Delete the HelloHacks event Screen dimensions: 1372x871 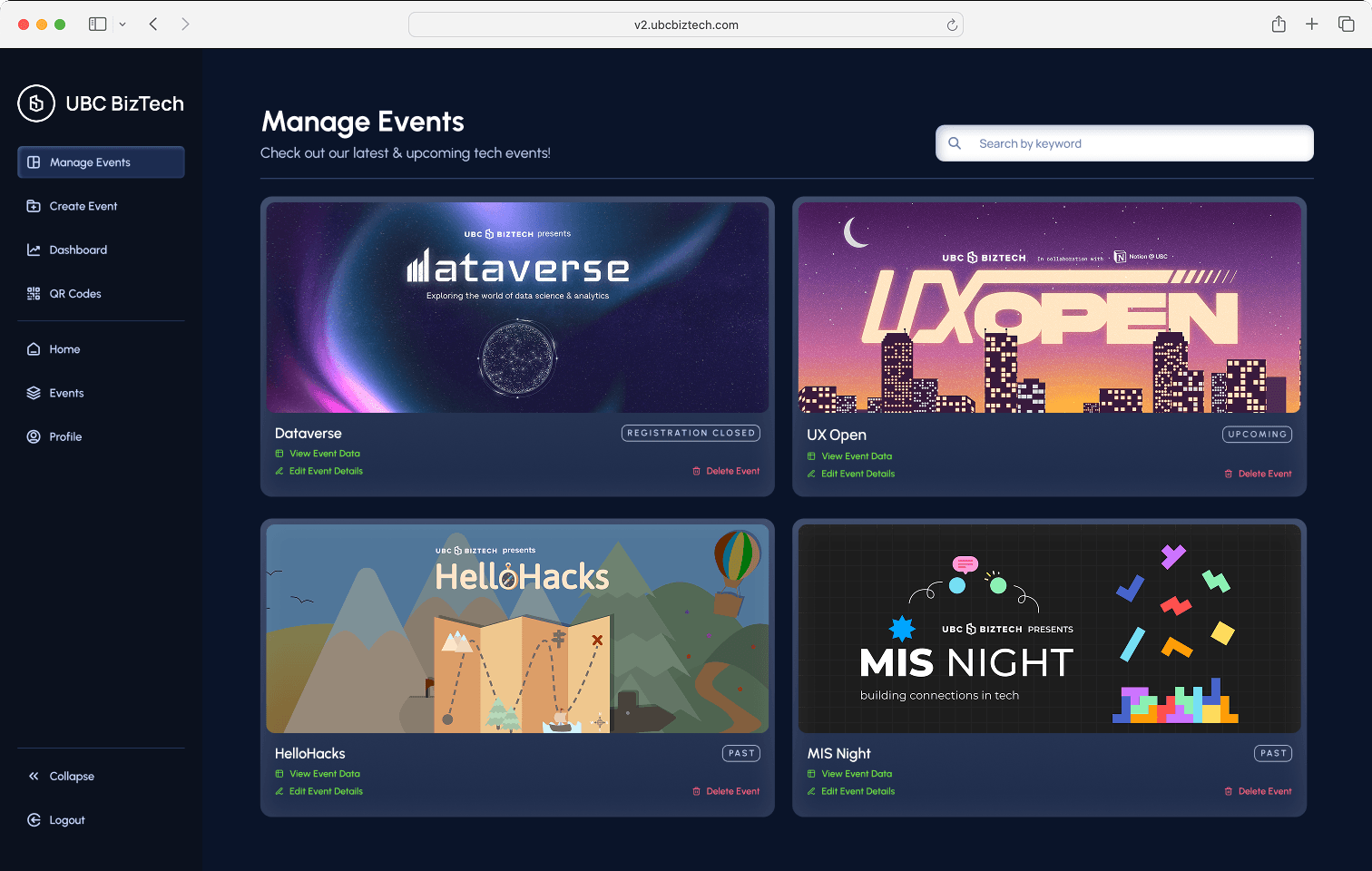pos(733,791)
